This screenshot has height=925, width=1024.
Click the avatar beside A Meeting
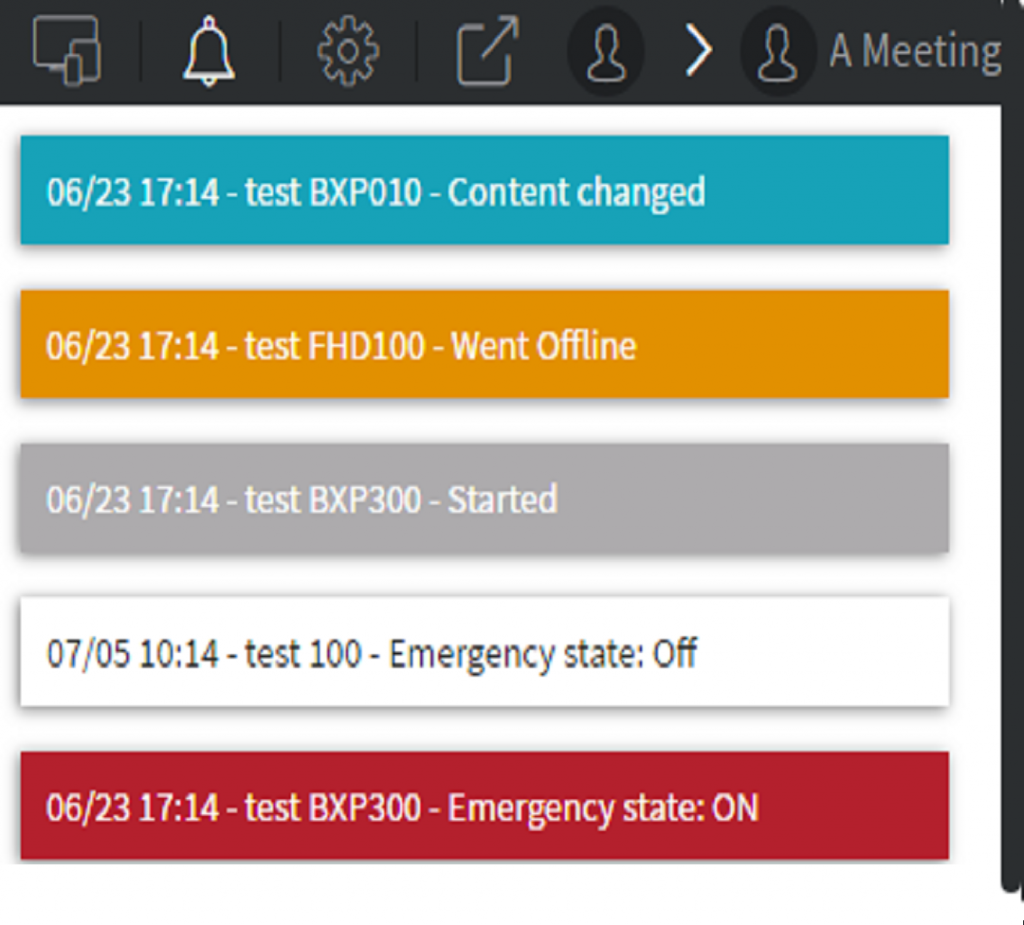(777, 52)
